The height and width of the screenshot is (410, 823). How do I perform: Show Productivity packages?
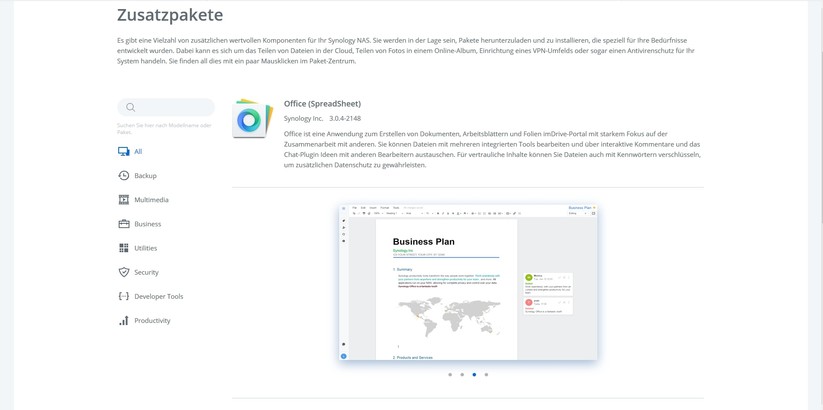click(x=152, y=321)
